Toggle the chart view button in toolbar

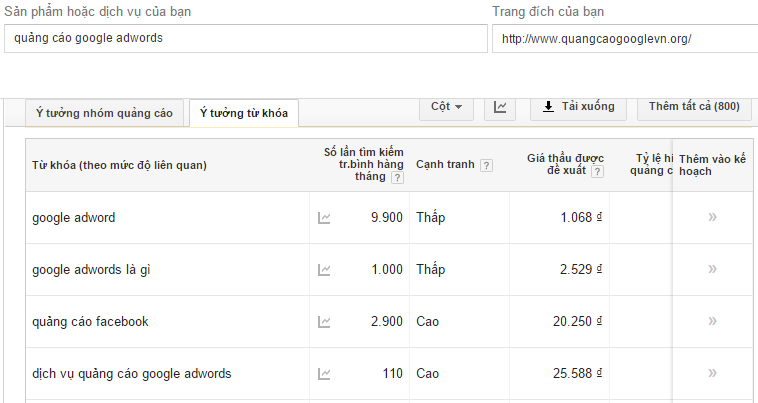pyautogui.click(x=500, y=107)
